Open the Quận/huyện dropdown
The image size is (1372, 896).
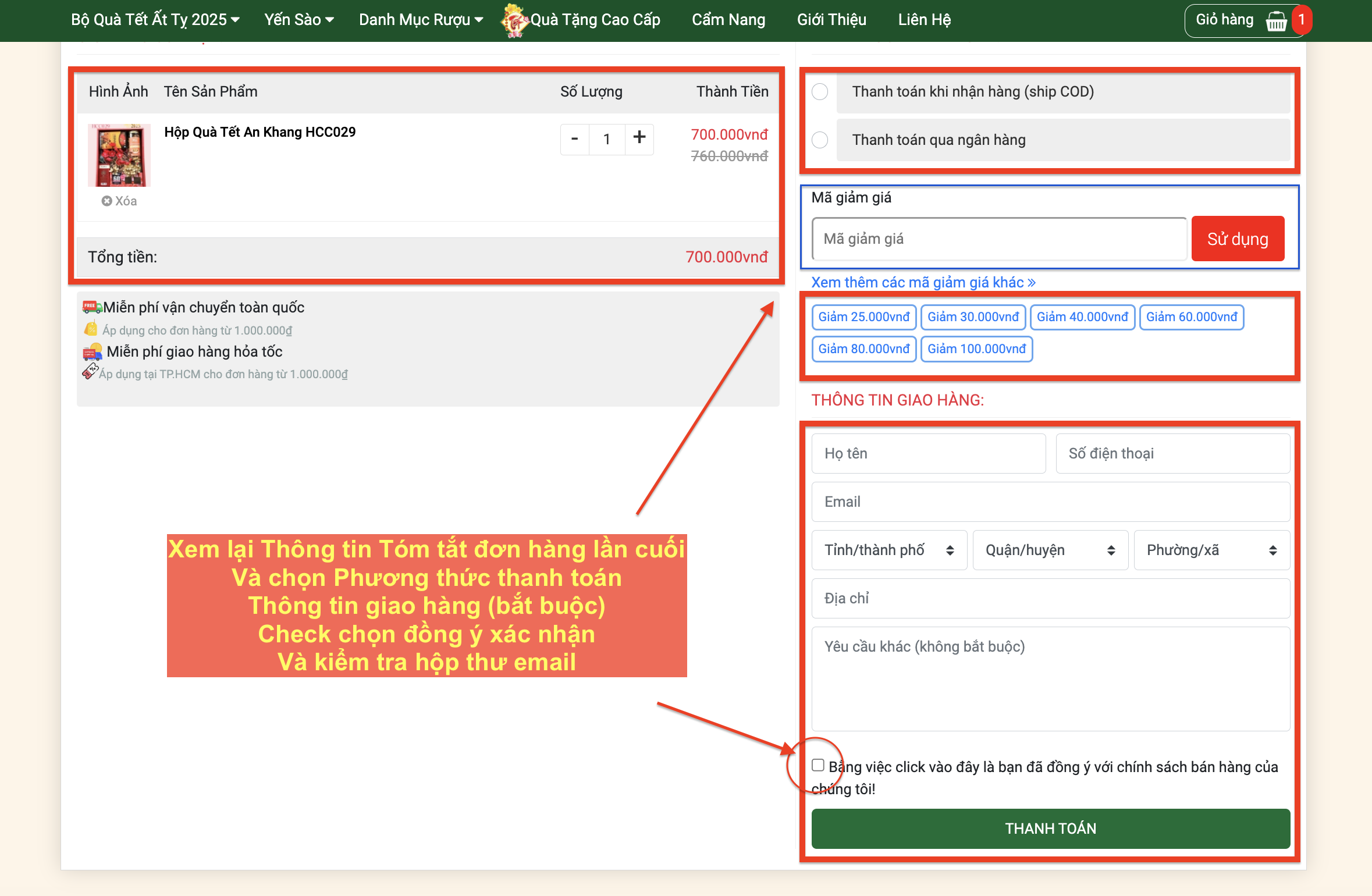(1050, 550)
